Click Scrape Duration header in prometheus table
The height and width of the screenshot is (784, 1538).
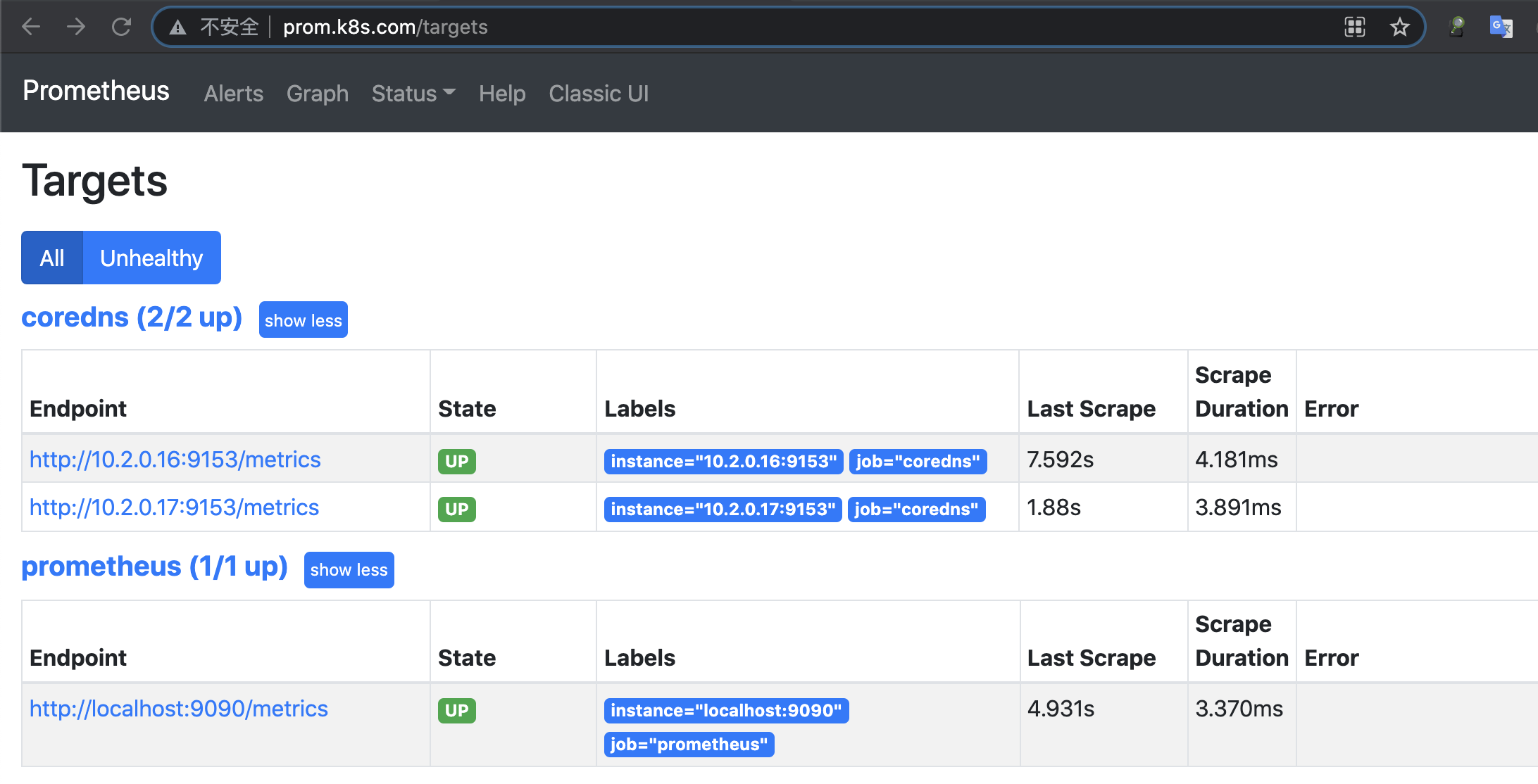point(1242,640)
